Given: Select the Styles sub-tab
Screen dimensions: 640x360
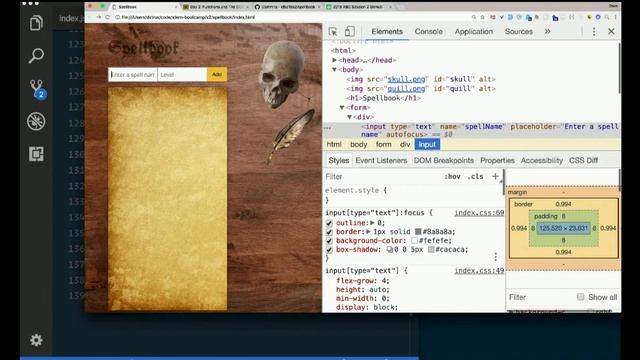Looking at the screenshot, I should pyautogui.click(x=339, y=160).
